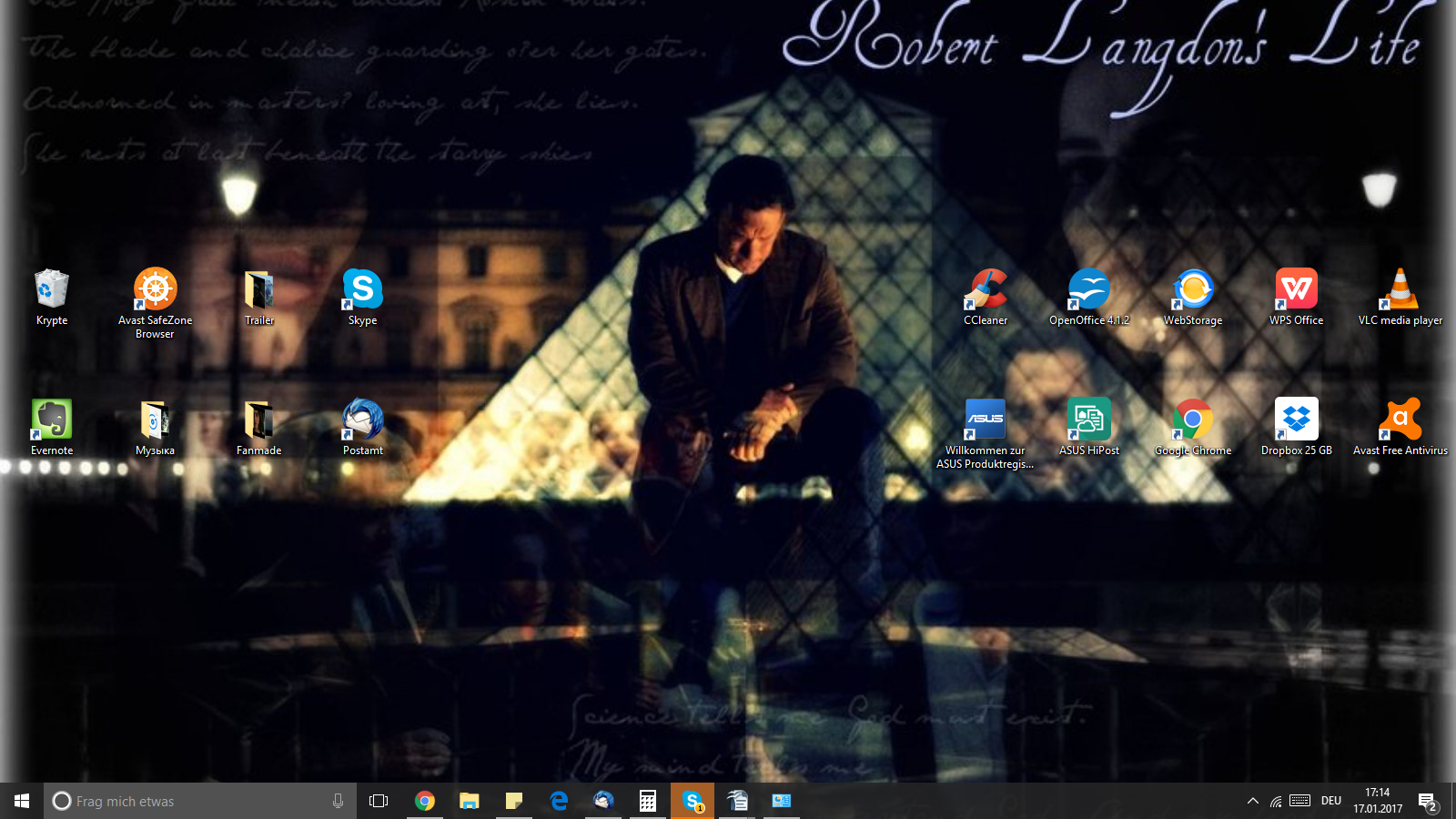Select the Avast SafeZone Browser icon
This screenshot has height=819, width=1456.
point(156,290)
